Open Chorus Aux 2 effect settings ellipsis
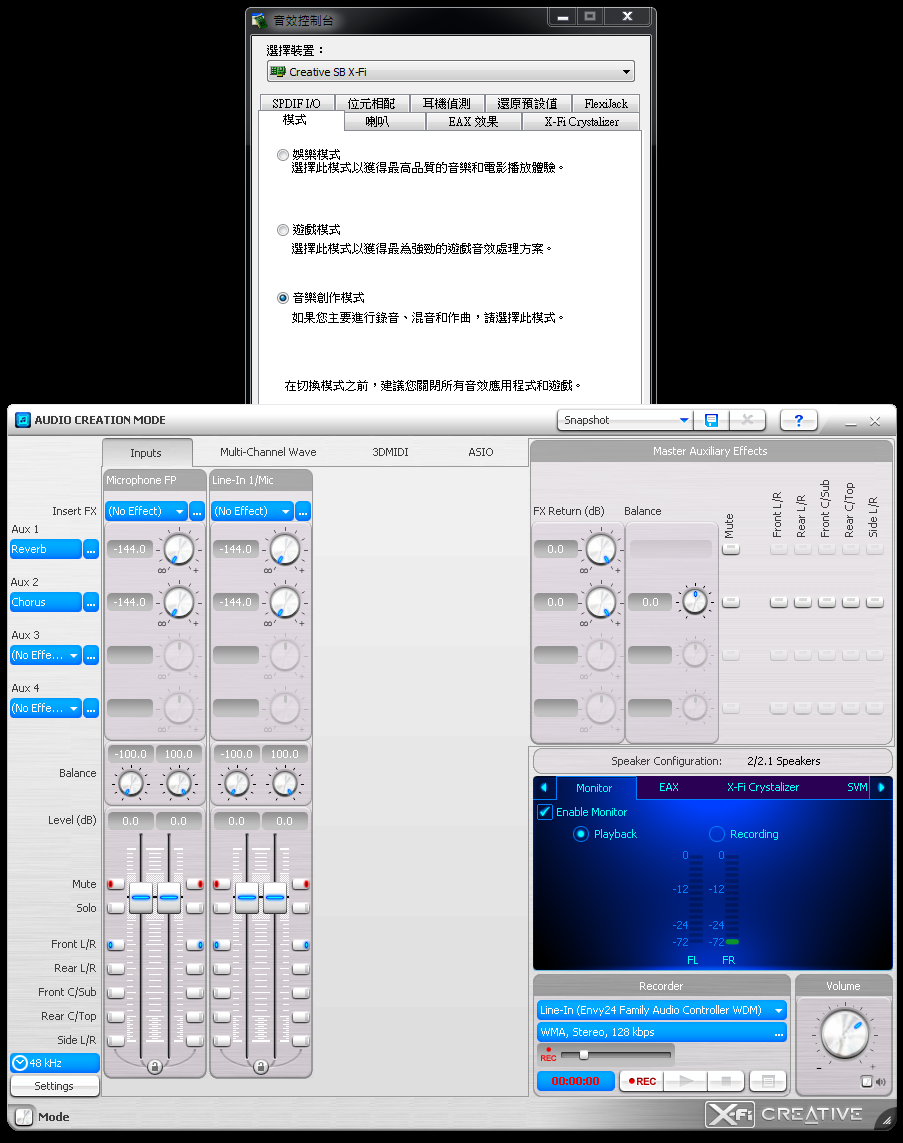 click(x=90, y=602)
